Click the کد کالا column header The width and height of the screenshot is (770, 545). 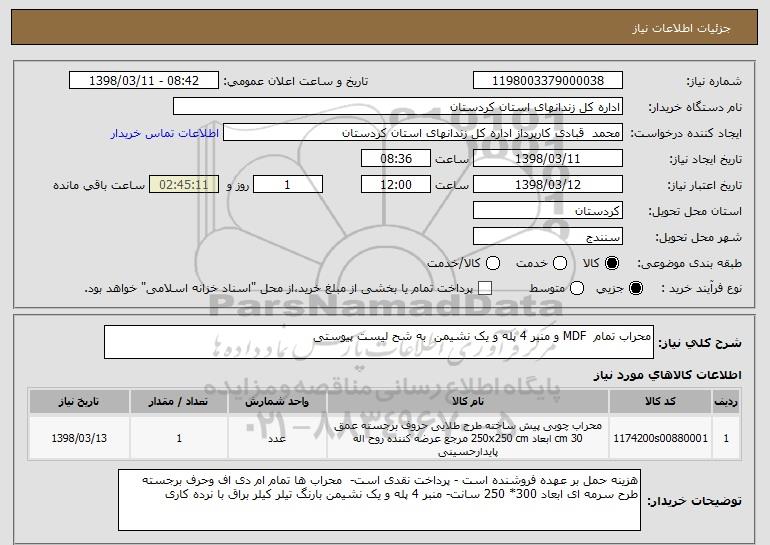tap(660, 402)
